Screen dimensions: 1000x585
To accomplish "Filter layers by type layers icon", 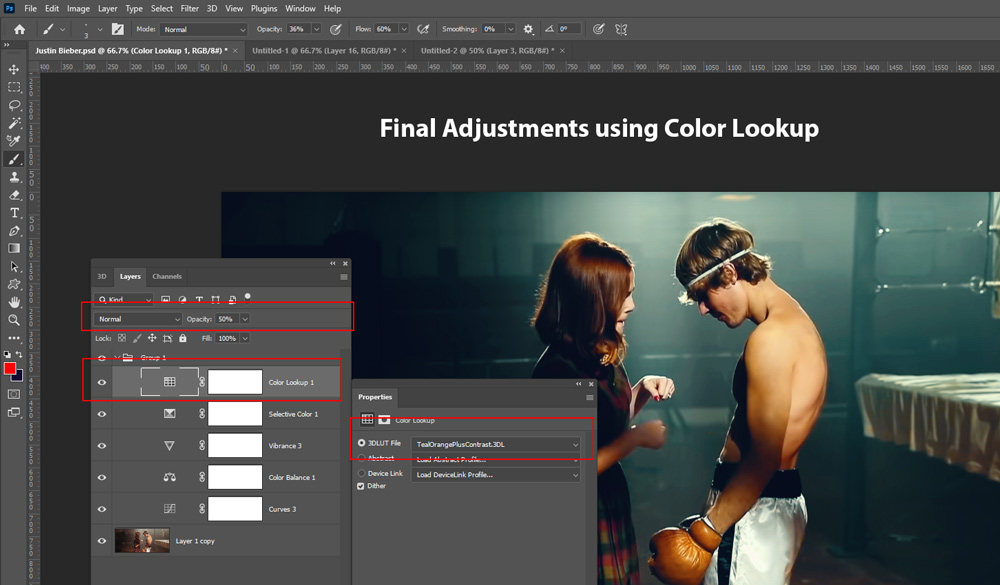I will coord(199,299).
